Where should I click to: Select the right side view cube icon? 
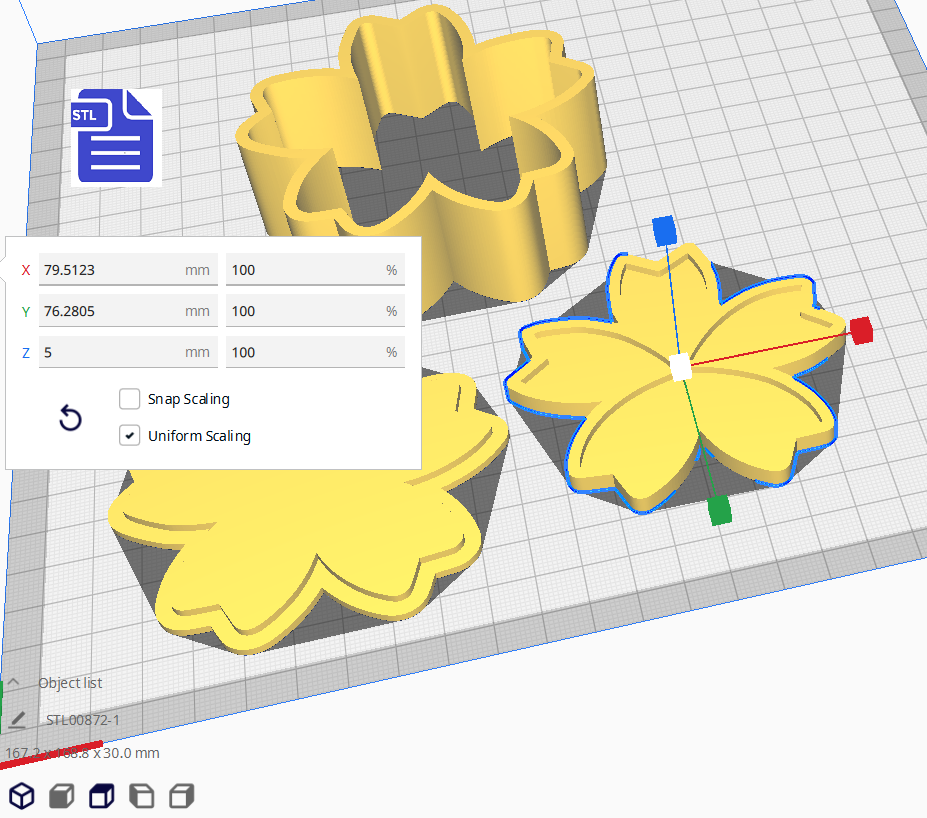click(181, 796)
